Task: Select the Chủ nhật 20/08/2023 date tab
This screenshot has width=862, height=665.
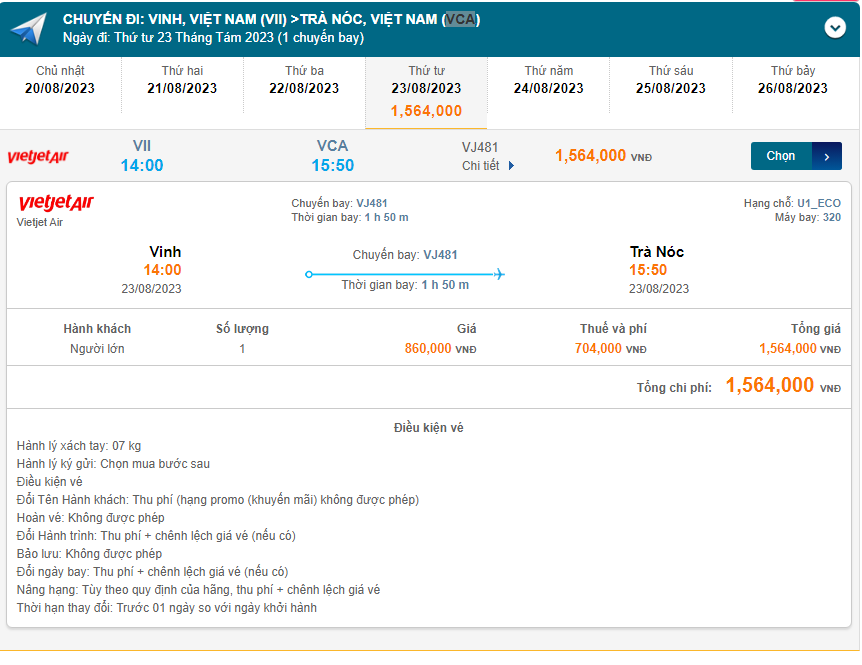Action: pos(60,80)
